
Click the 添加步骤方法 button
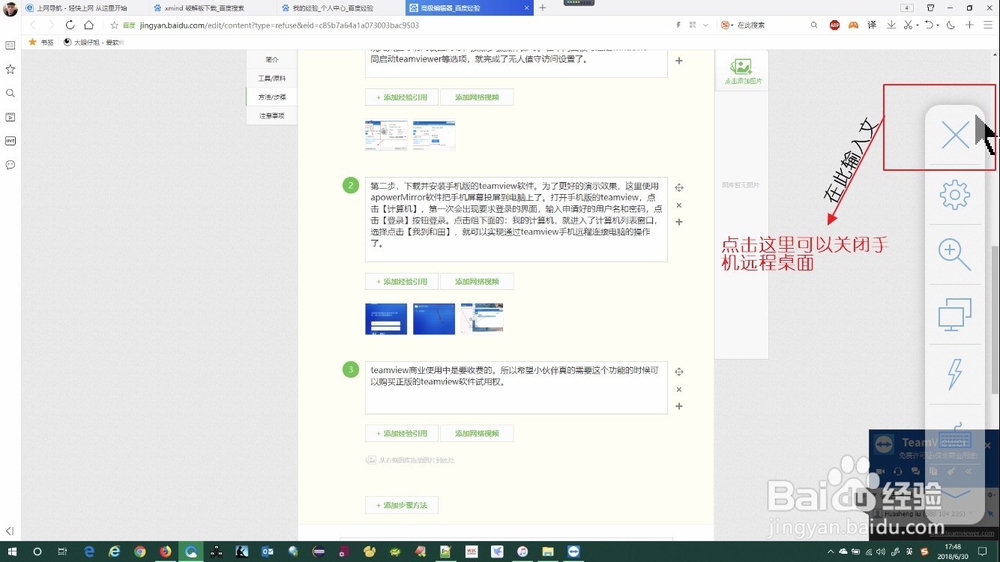click(x=402, y=505)
